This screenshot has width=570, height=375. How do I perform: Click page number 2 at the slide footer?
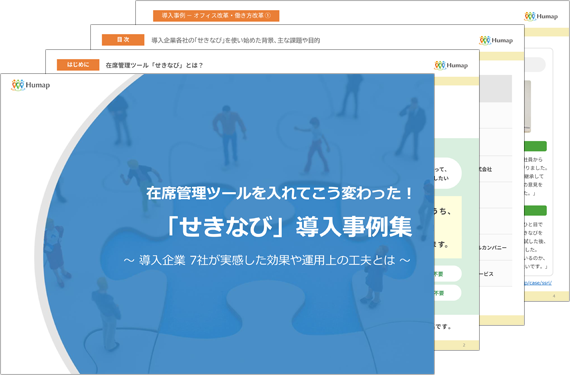click(x=464, y=345)
